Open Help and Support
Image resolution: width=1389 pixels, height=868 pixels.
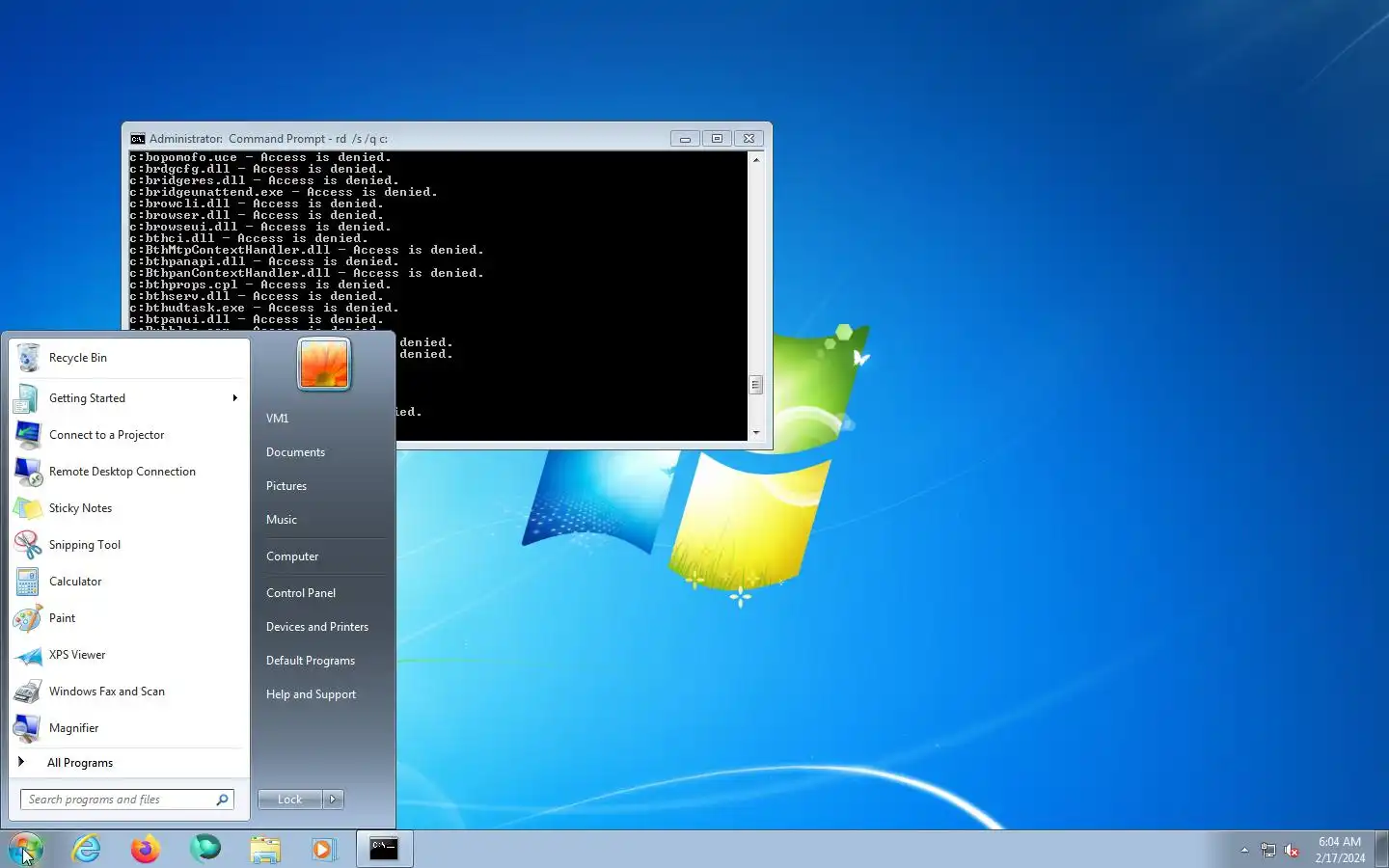311,694
